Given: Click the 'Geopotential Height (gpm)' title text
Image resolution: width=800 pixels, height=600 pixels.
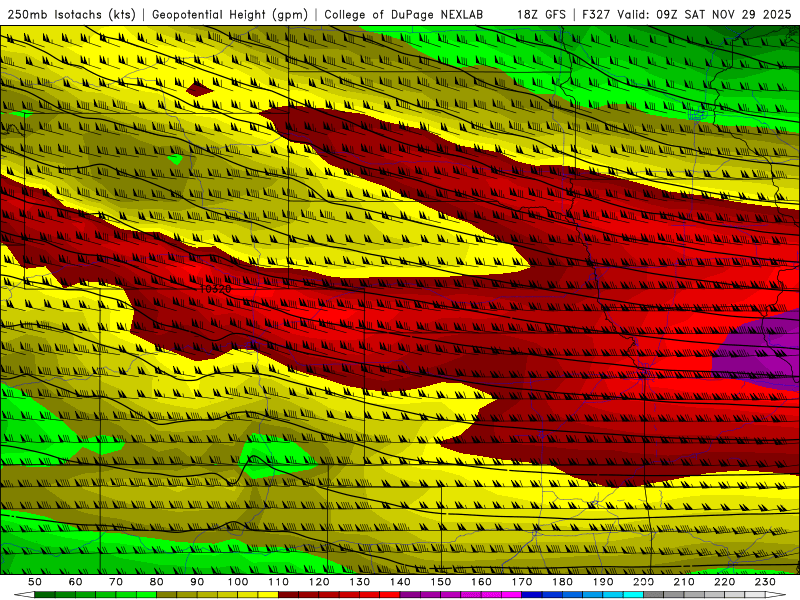Looking at the screenshot, I should click(x=230, y=14).
